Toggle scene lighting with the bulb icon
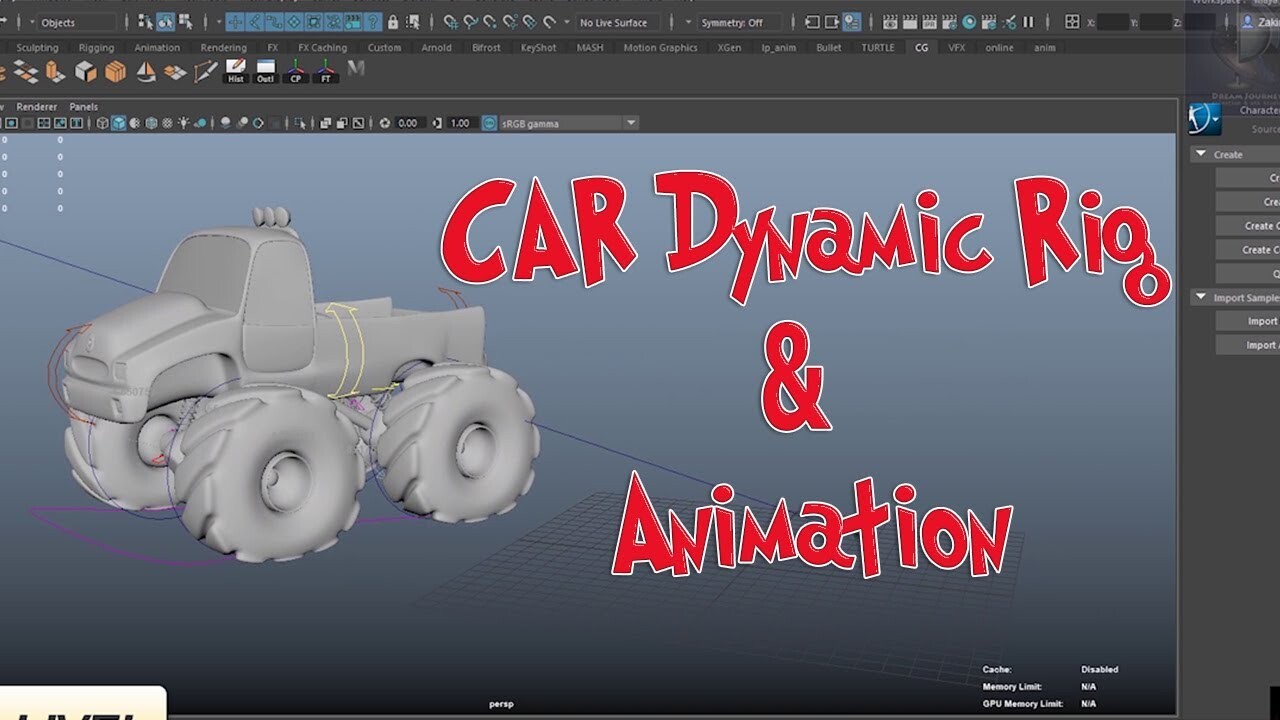 (183, 122)
